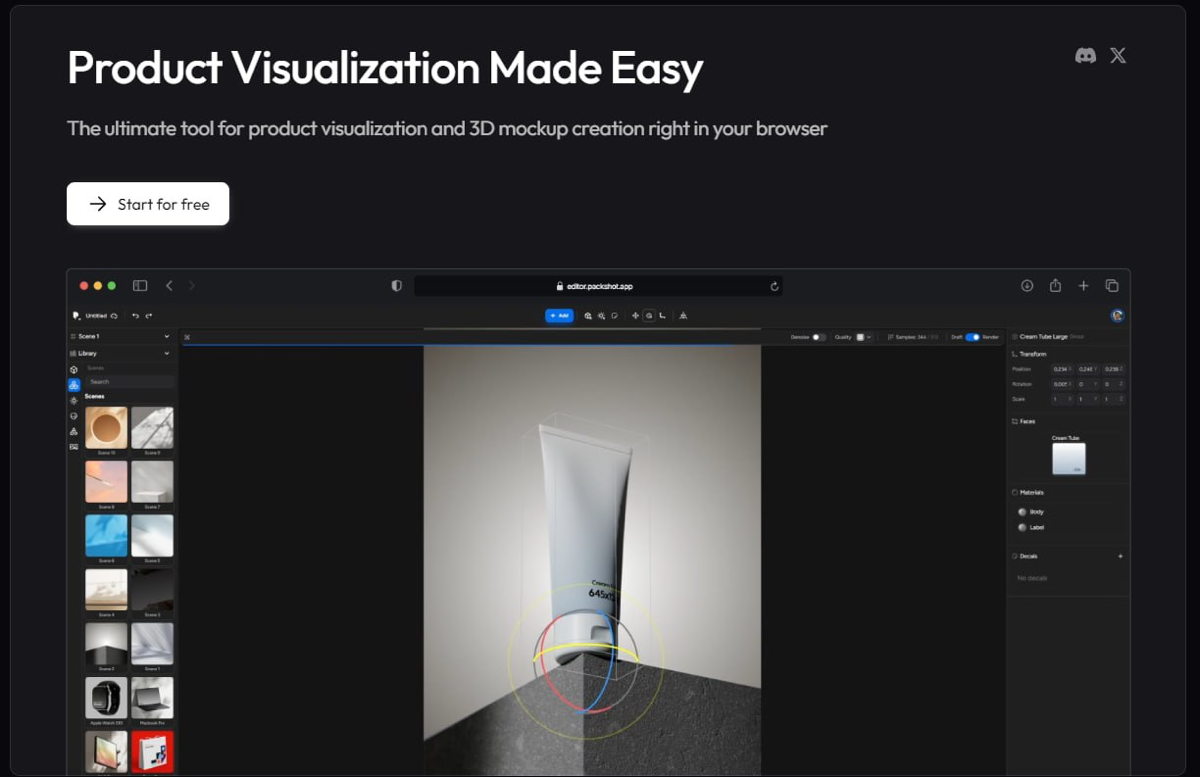
Task: Open the X (Twitter) link icon
Action: coord(1118,56)
